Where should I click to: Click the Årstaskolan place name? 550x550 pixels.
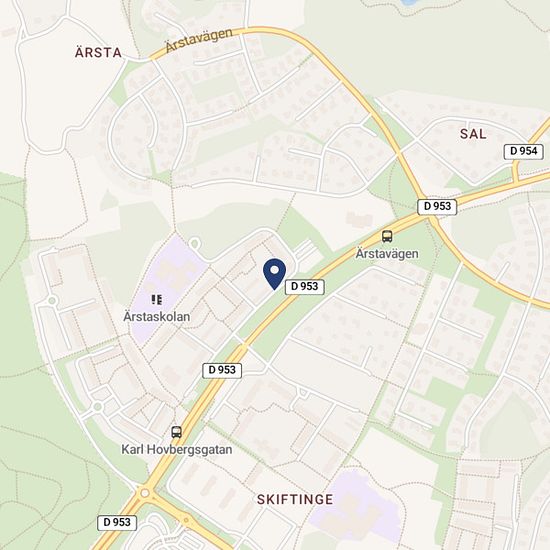click(157, 317)
